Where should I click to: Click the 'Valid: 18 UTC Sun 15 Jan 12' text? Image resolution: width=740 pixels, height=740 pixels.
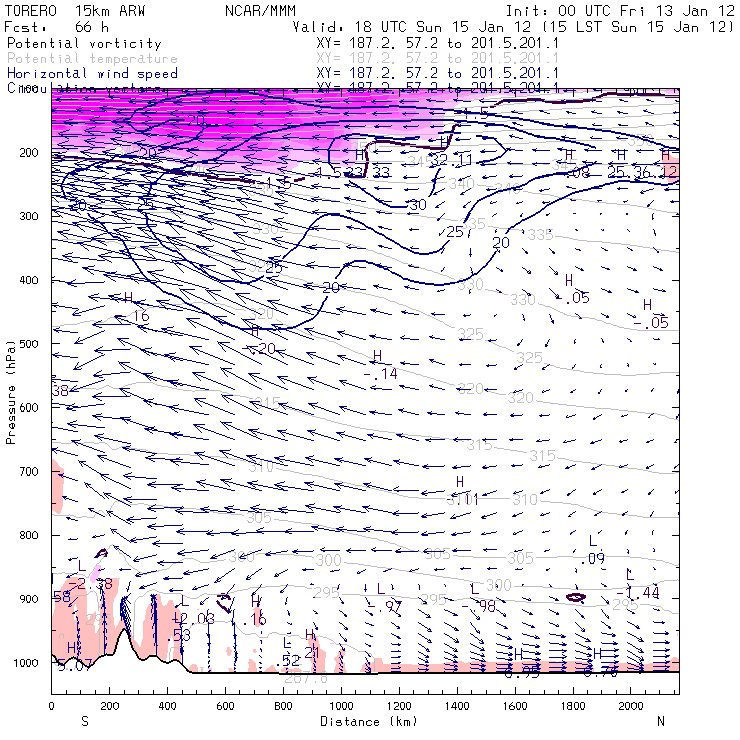[x=412, y=27]
